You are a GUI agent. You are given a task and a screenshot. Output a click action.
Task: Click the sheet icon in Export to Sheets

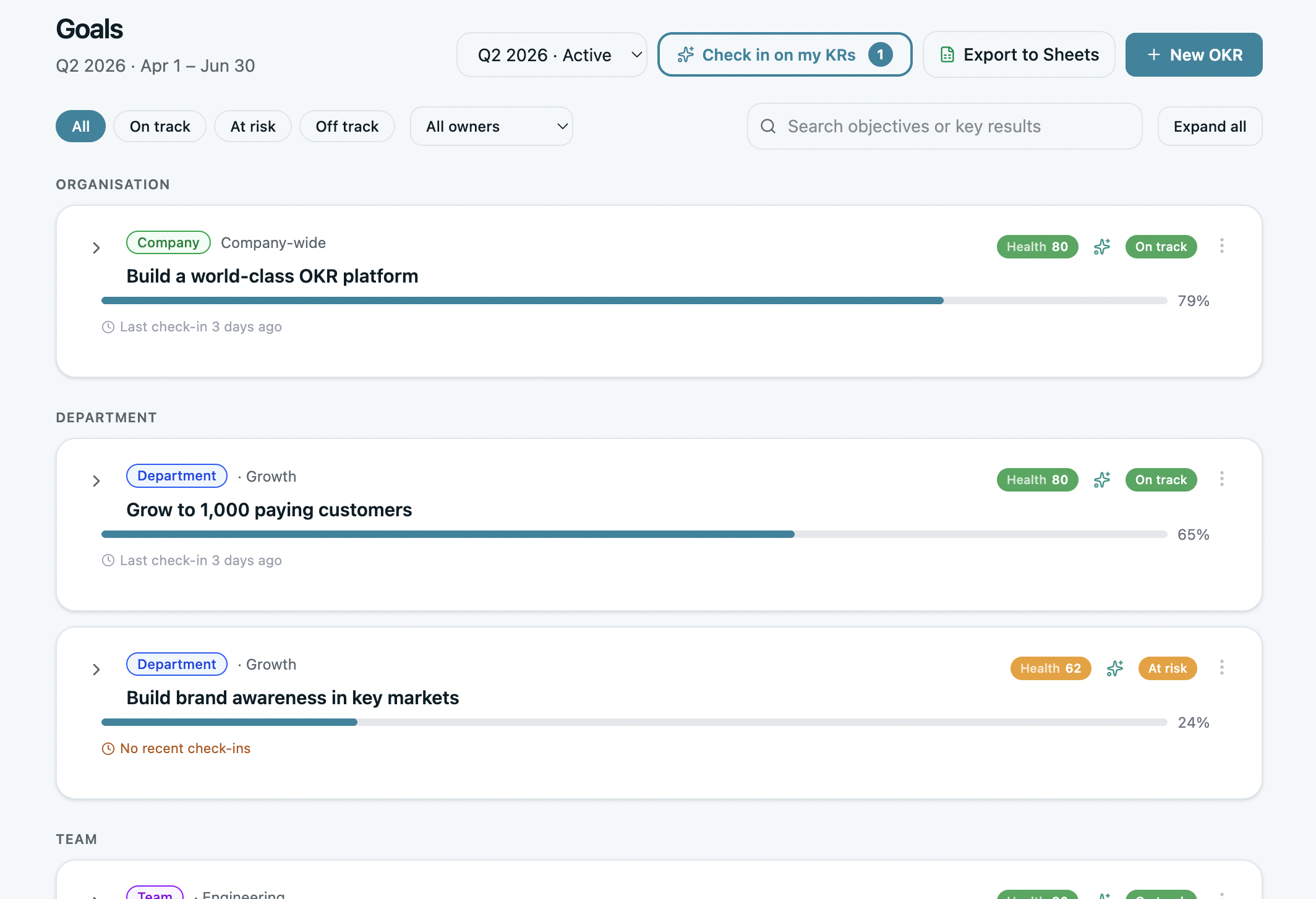(947, 54)
